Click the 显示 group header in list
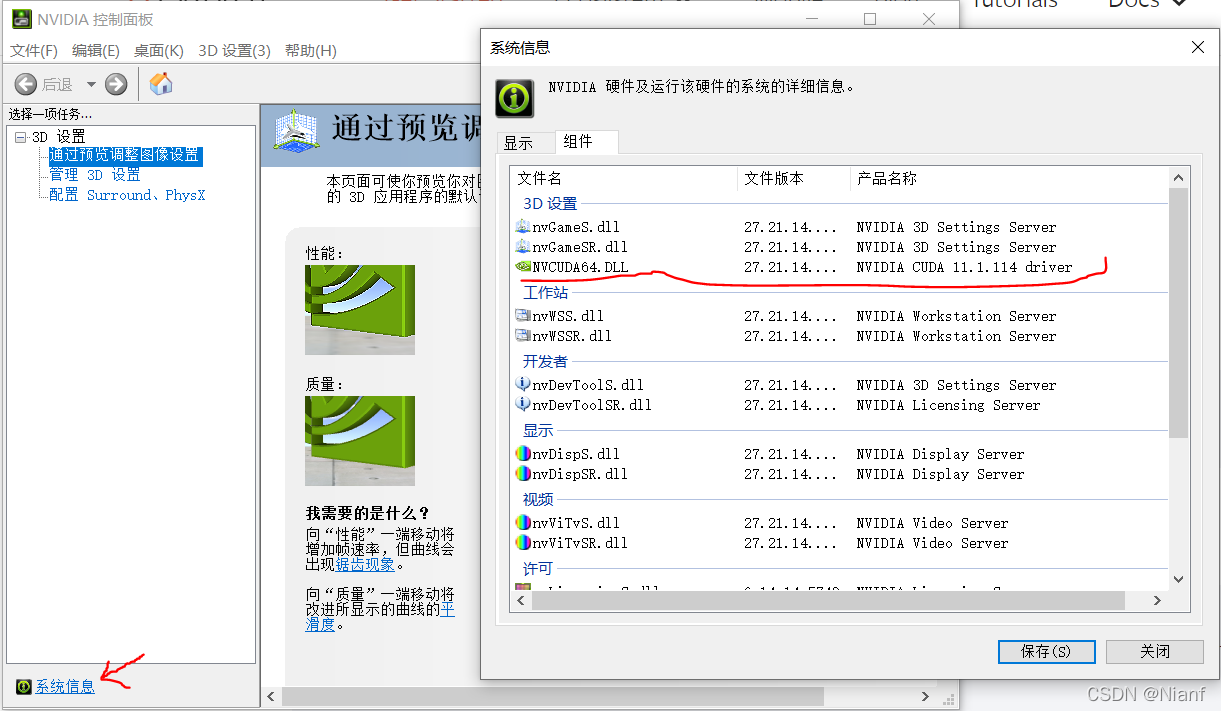1221x711 pixels. coord(538,431)
